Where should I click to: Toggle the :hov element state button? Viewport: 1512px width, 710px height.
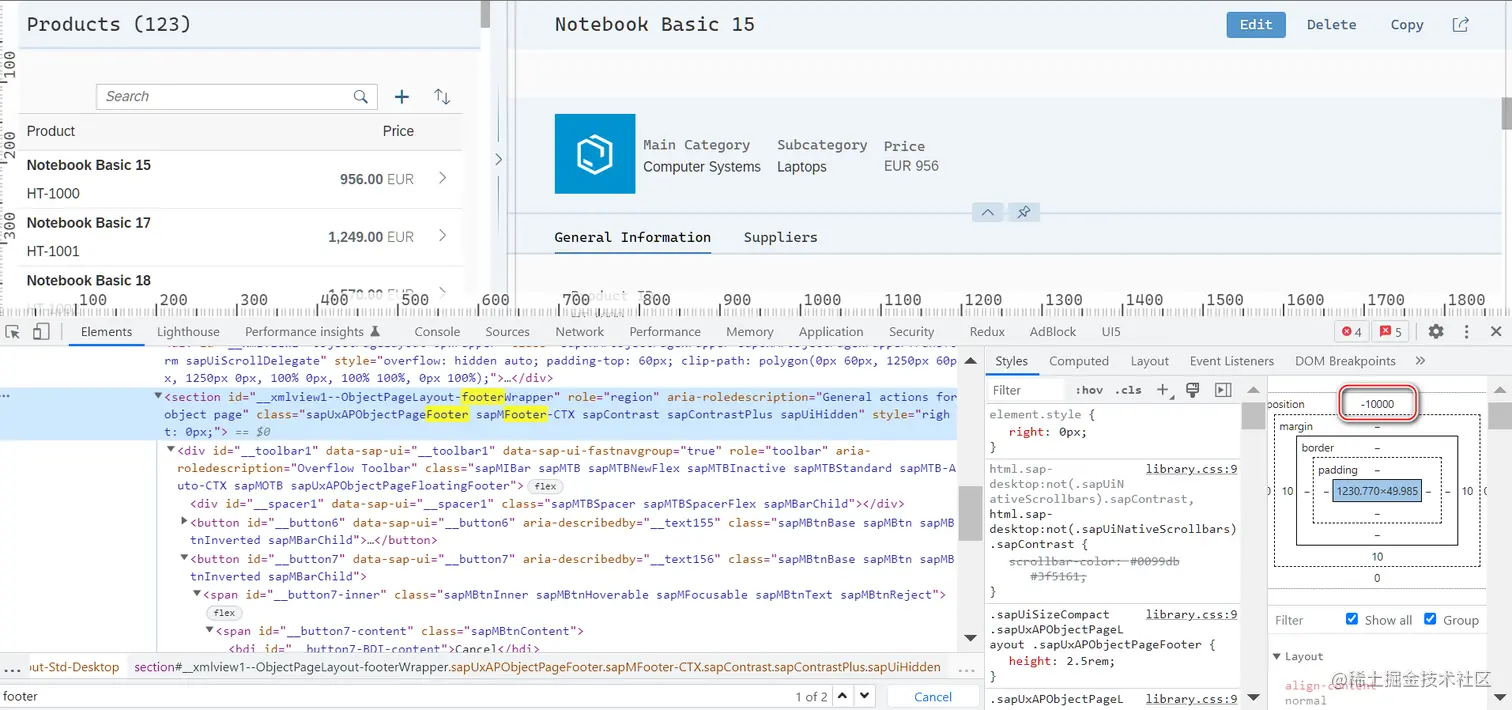1089,391
